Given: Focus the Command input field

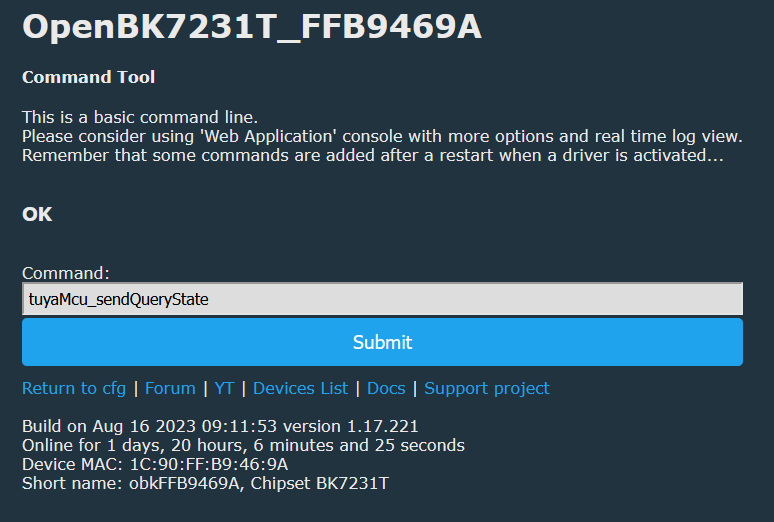Looking at the screenshot, I should point(382,299).
